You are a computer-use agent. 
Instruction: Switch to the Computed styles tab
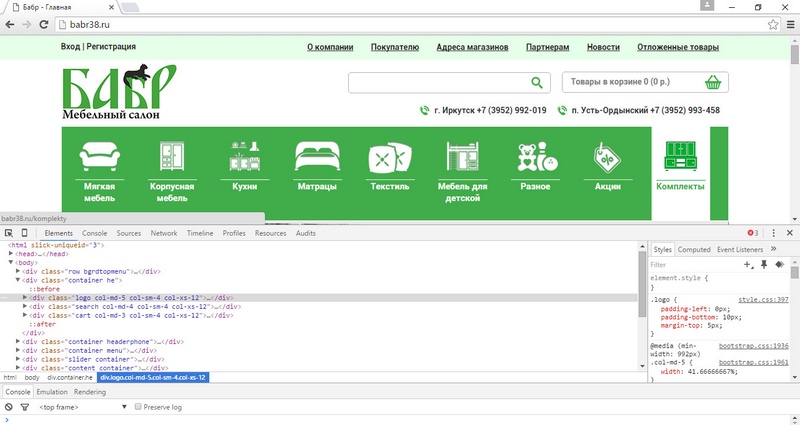(x=694, y=249)
